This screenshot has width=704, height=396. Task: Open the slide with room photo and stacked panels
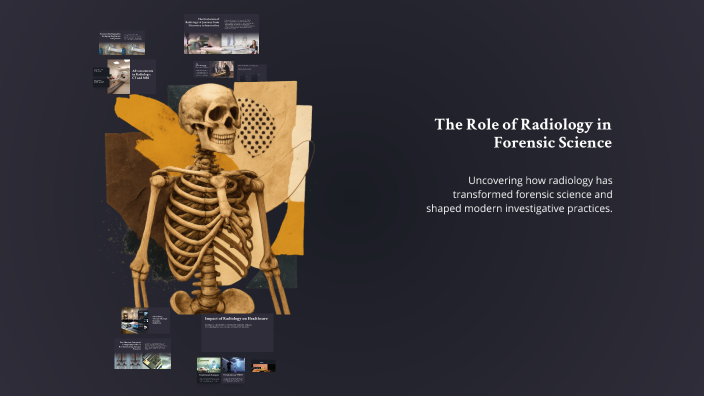point(145,321)
